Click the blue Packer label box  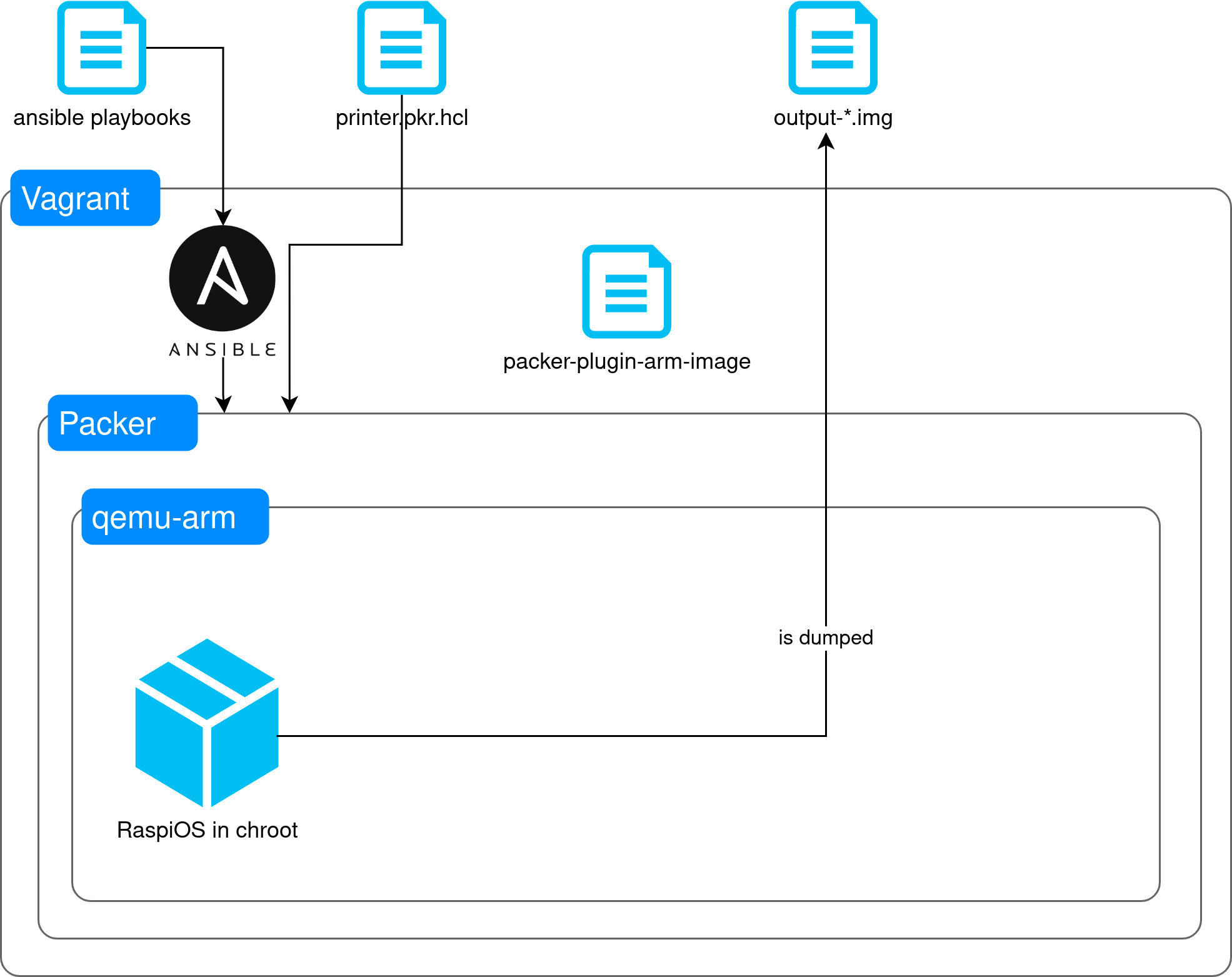[123, 423]
